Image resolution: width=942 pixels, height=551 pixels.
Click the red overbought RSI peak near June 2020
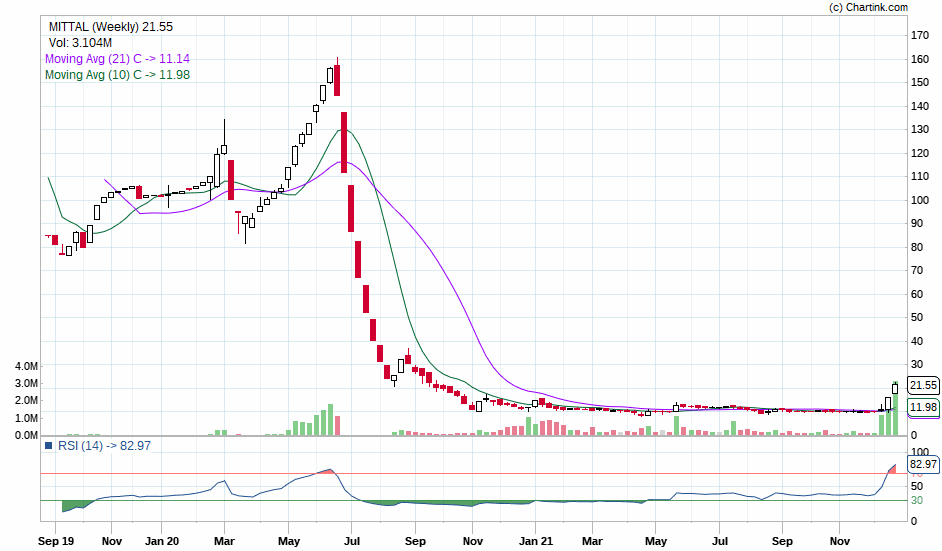[327, 471]
